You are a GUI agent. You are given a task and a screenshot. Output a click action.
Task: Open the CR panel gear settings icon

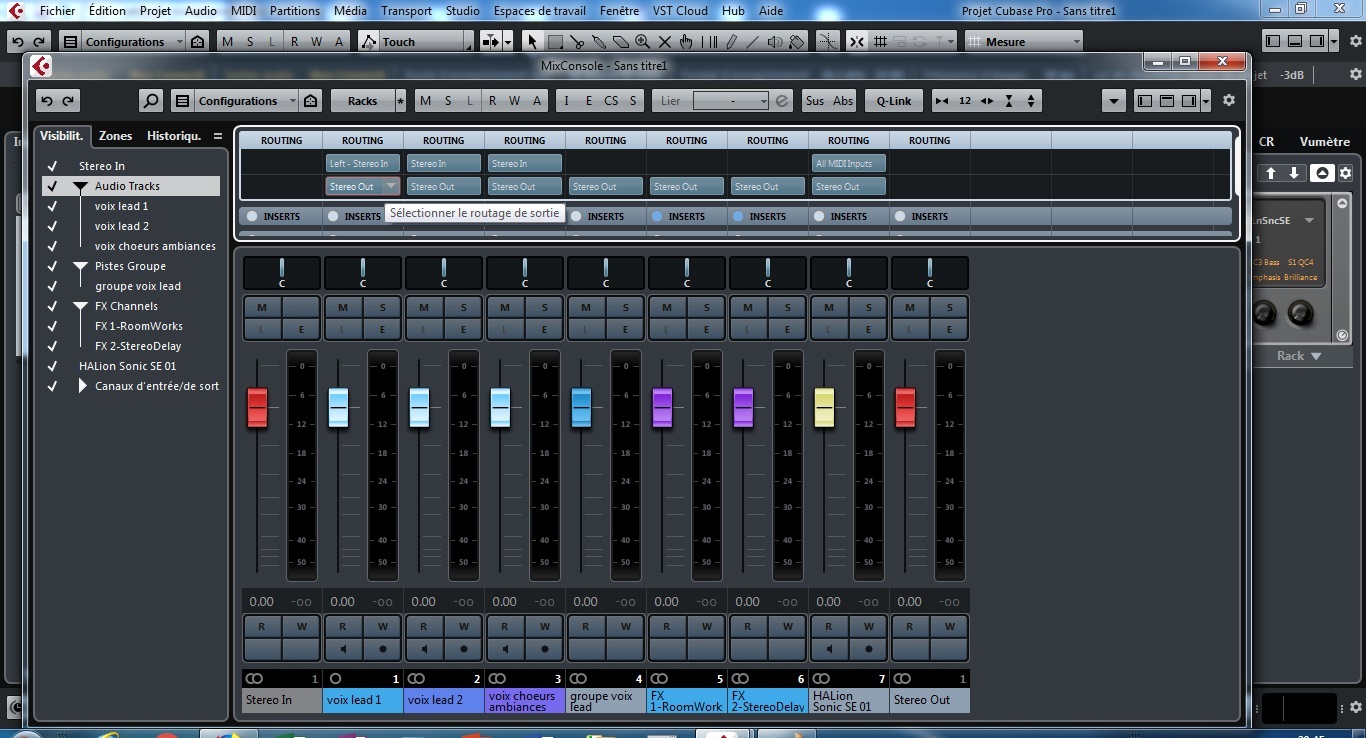[x=1346, y=173]
